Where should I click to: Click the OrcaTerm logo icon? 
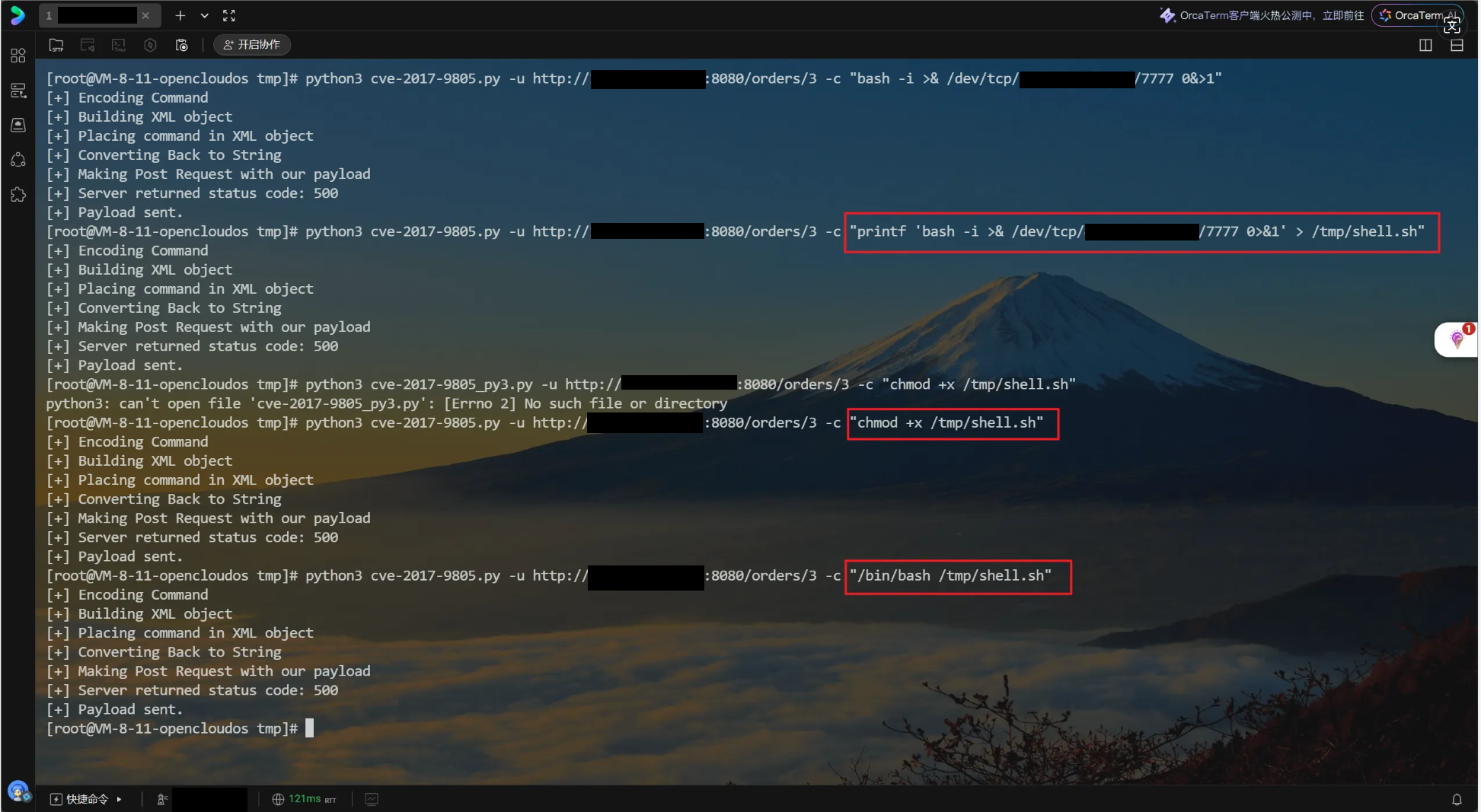(x=18, y=15)
